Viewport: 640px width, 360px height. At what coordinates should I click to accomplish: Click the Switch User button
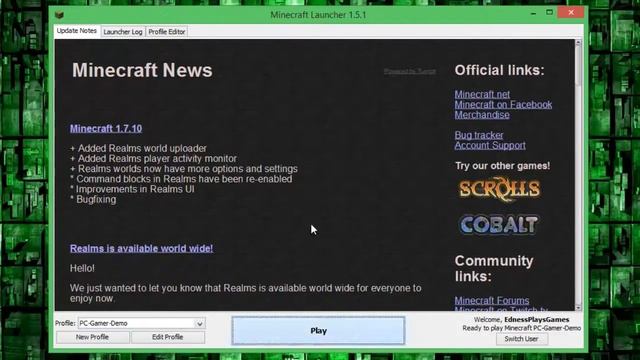click(521, 339)
